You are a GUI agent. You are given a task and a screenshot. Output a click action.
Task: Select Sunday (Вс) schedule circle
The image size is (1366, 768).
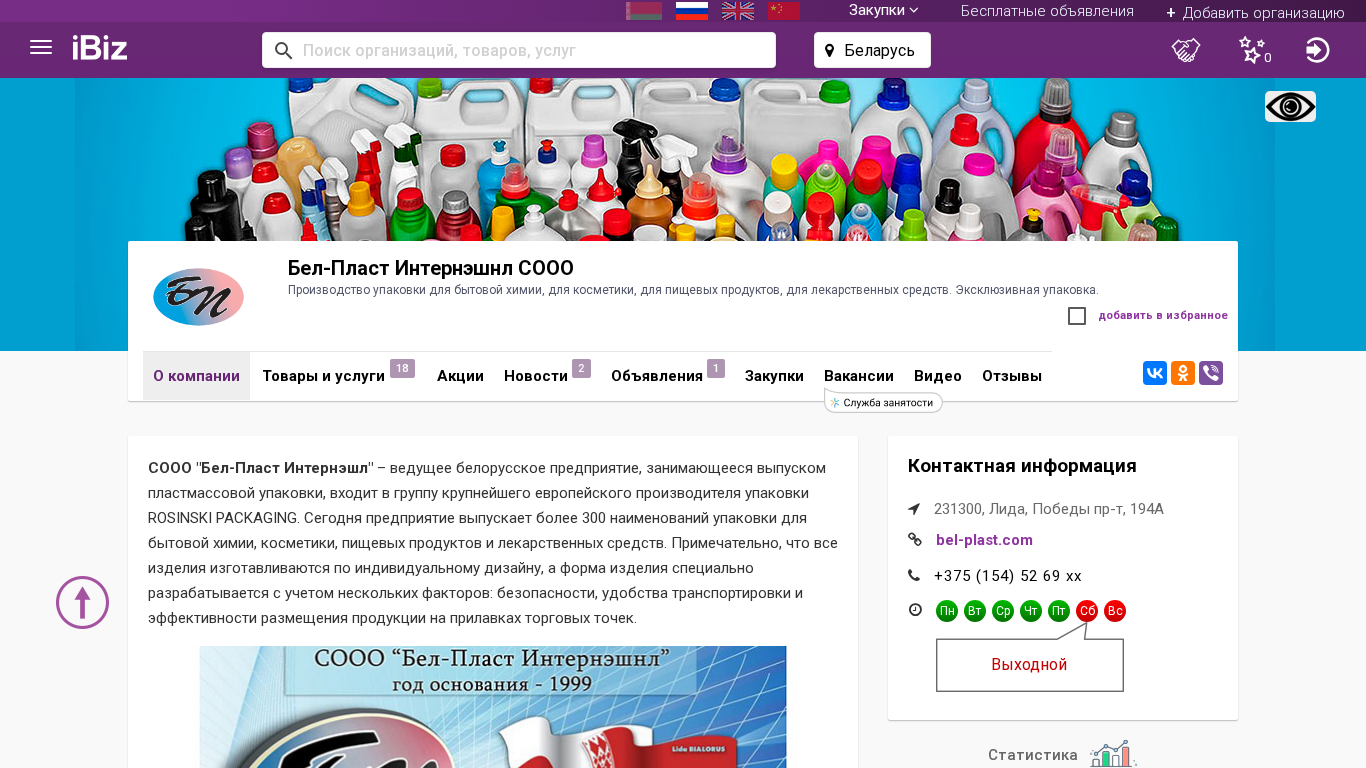point(1115,611)
